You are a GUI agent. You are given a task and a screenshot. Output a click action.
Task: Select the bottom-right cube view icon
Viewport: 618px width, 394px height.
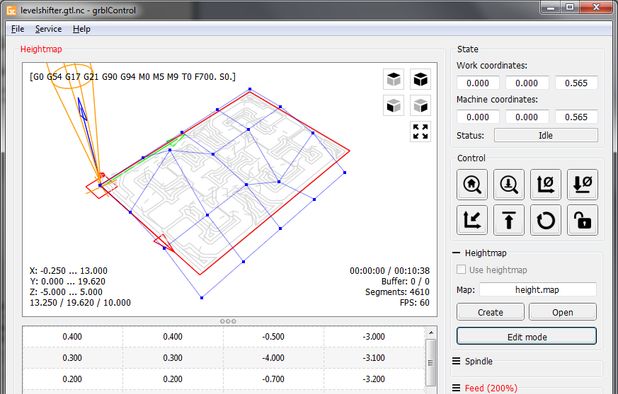pyautogui.click(x=420, y=105)
